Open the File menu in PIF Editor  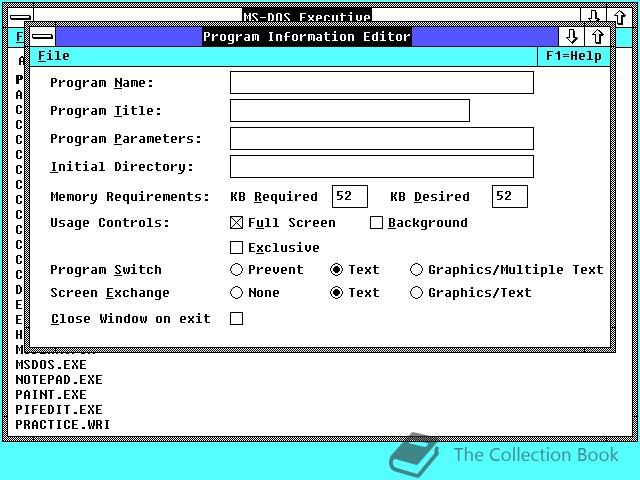pyautogui.click(x=53, y=56)
